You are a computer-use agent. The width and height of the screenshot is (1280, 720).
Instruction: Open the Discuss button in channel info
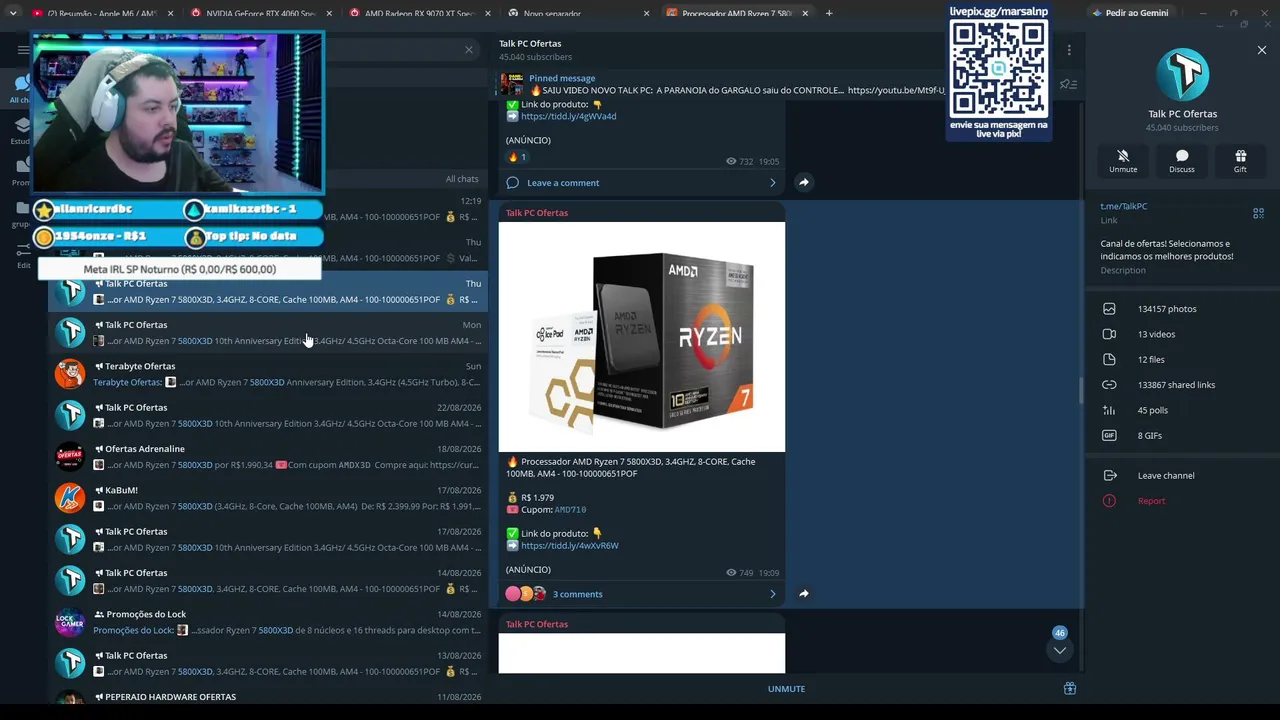point(1182,161)
